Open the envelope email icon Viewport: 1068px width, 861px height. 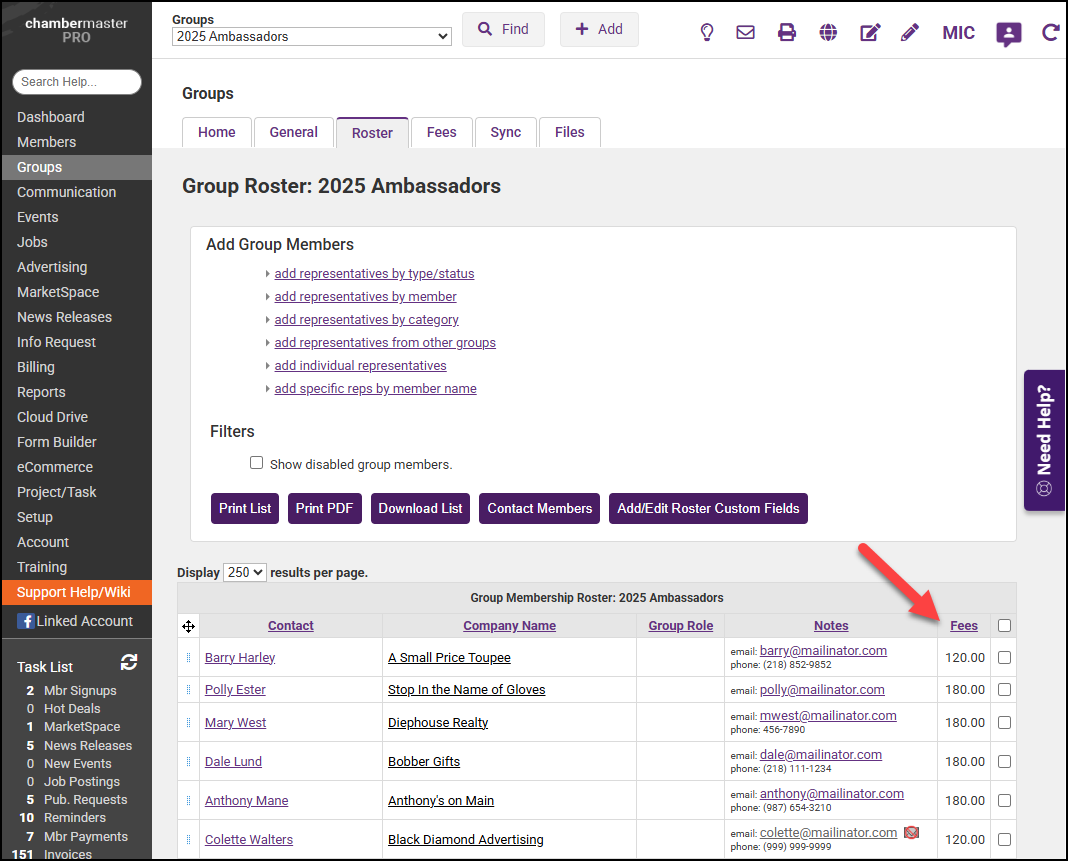click(745, 32)
